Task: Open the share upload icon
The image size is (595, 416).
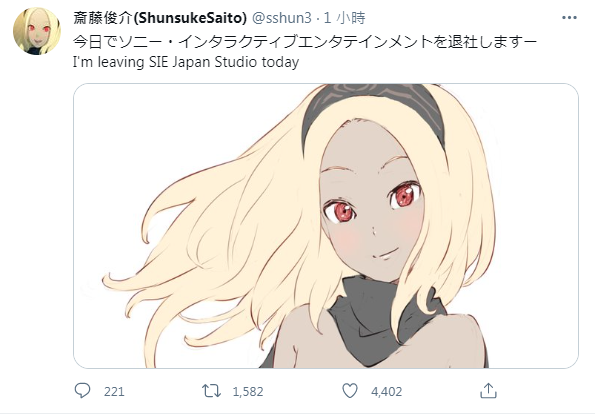Action: [x=488, y=391]
